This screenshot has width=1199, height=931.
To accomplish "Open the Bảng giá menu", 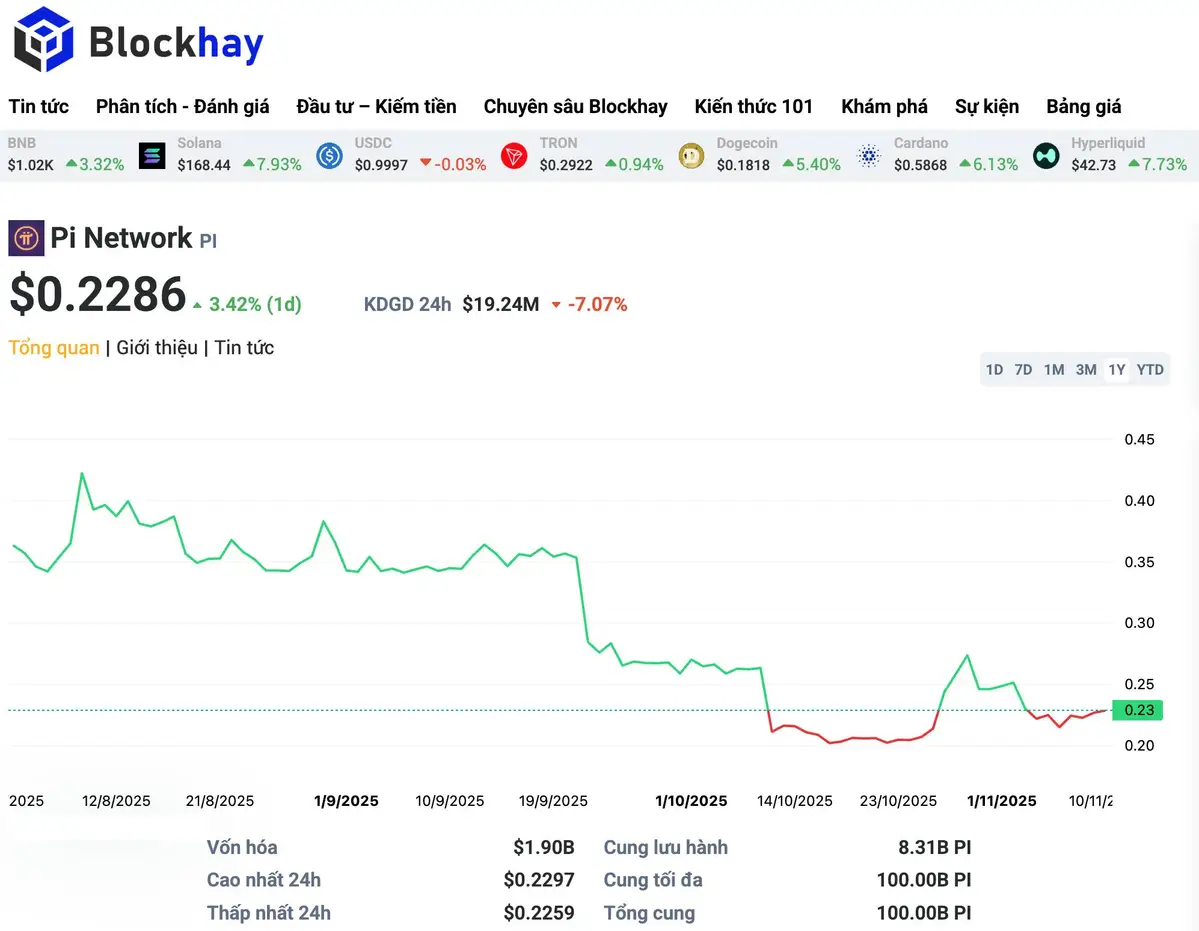I will pyautogui.click(x=1083, y=106).
